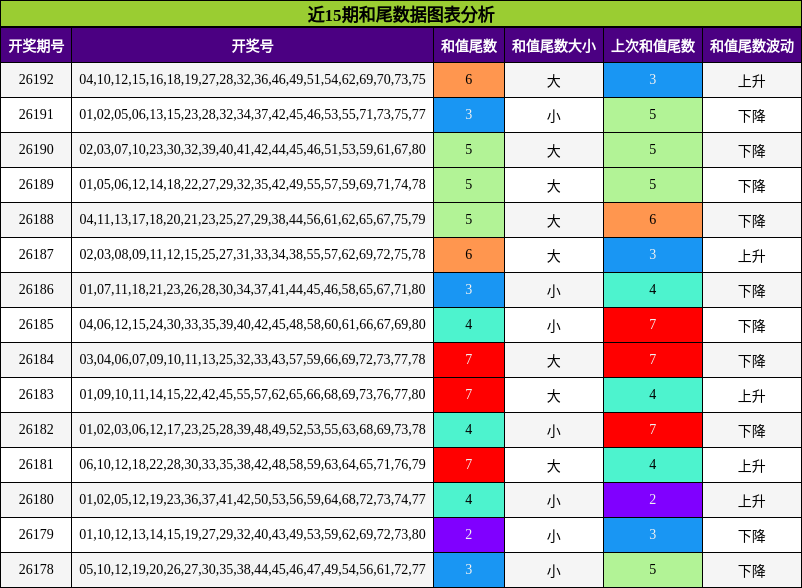Click purple 和值尾数 cell 2 in row 26179

(x=469, y=535)
